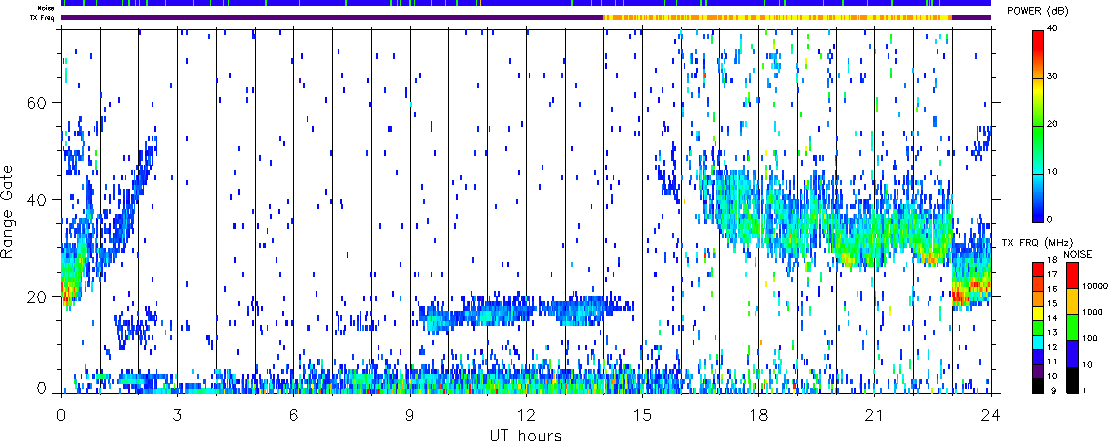This screenshot has width=1108, height=441.
Task: Click the small 'Noise' strip label
Action: click(46, 9)
